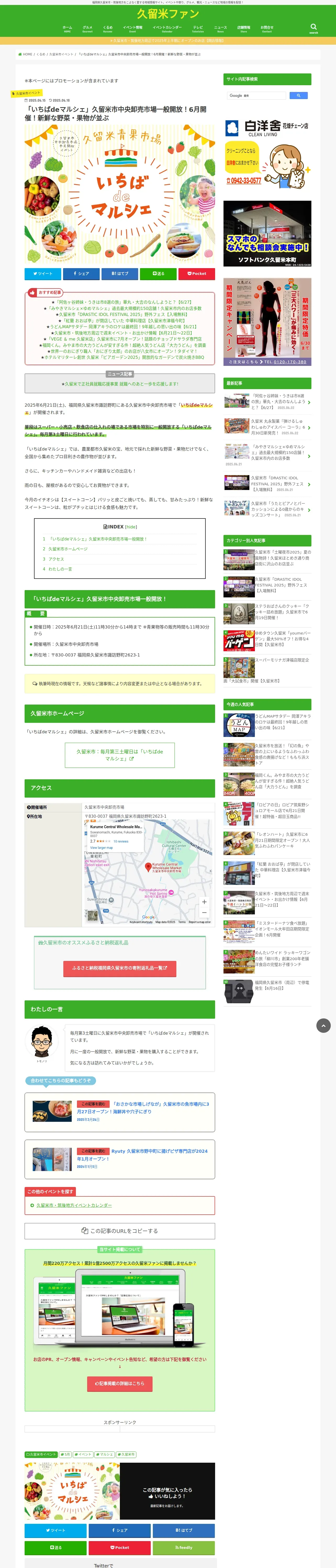The height and width of the screenshot is (1568, 336).
Task: Open the Ryuty 久留米市野中町 related article card
Action: 120,1160
